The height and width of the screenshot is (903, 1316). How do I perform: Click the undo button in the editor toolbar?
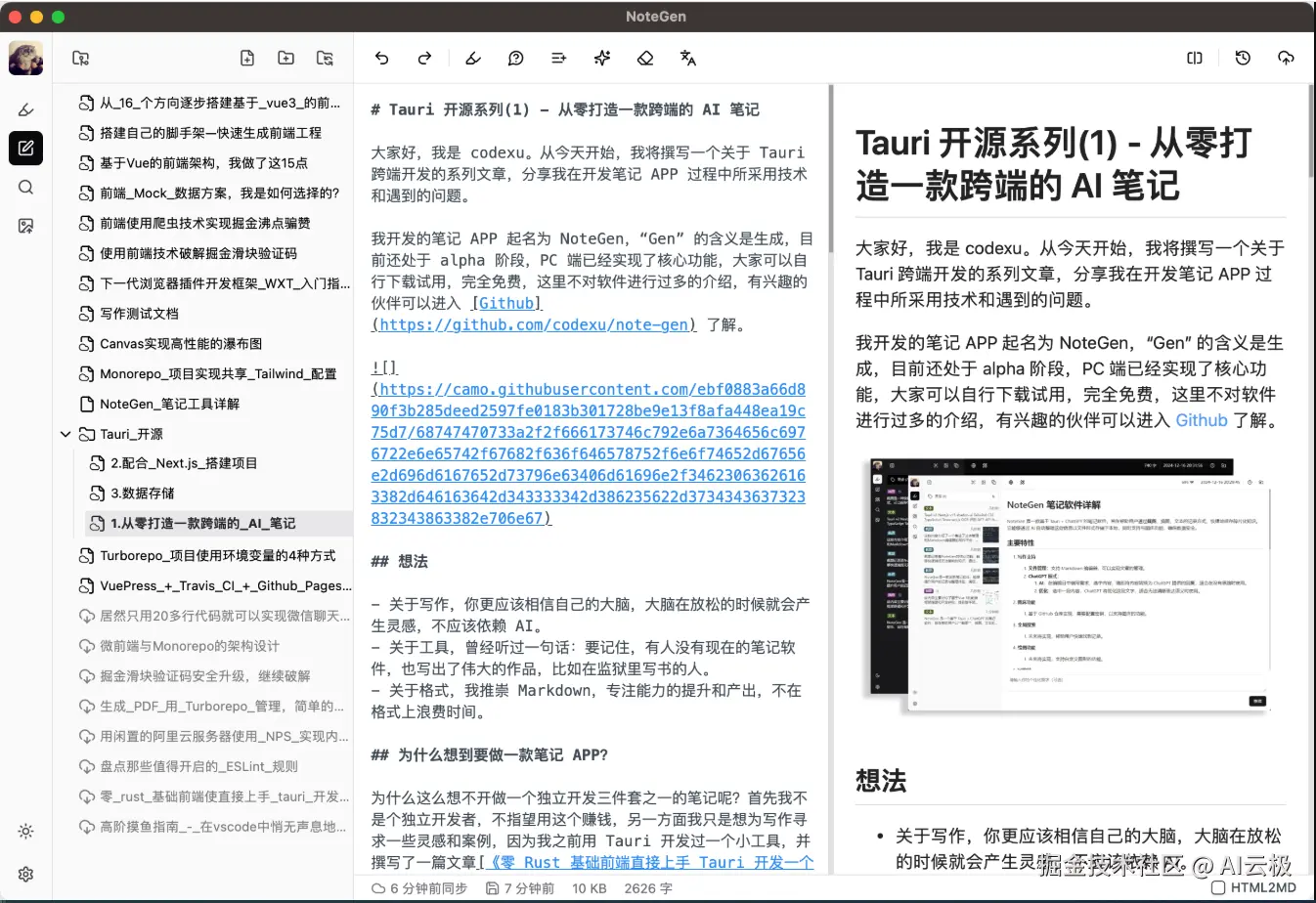click(x=382, y=59)
